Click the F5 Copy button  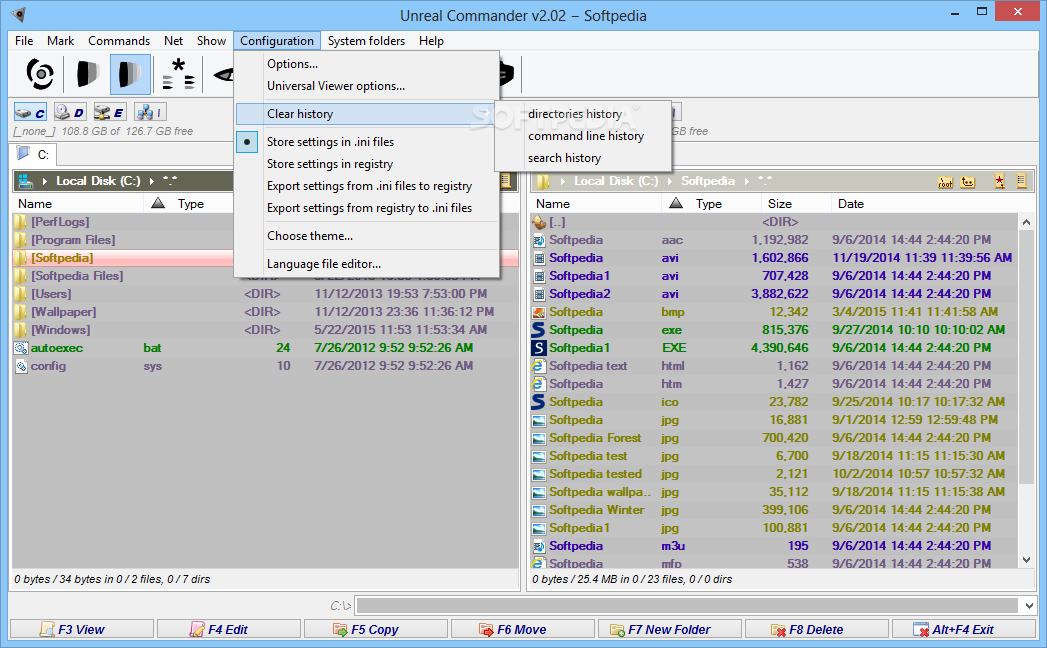(x=375, y=629)
